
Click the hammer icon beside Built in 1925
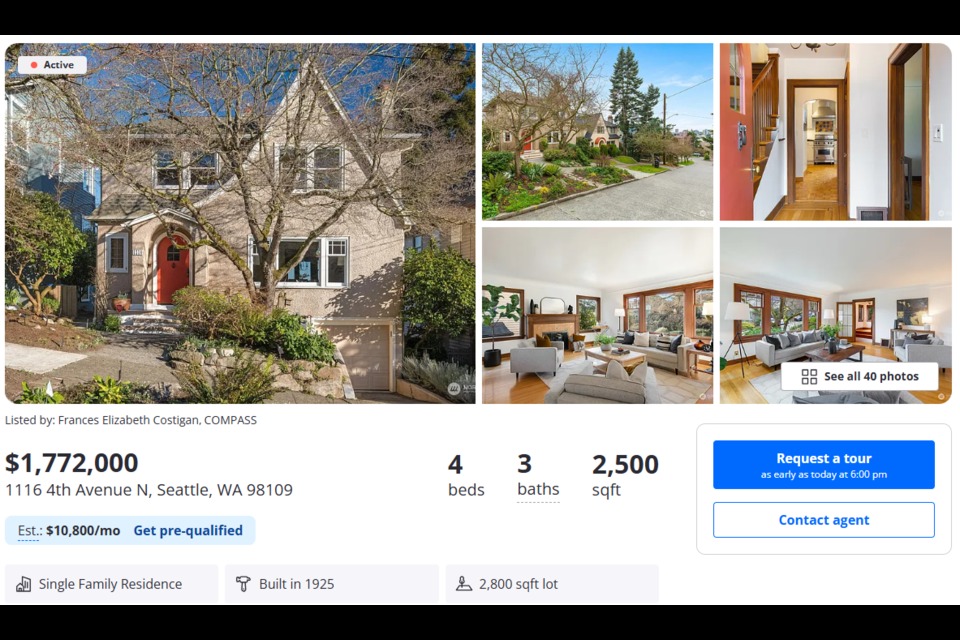pyautogui.click(x=243, y=584)
